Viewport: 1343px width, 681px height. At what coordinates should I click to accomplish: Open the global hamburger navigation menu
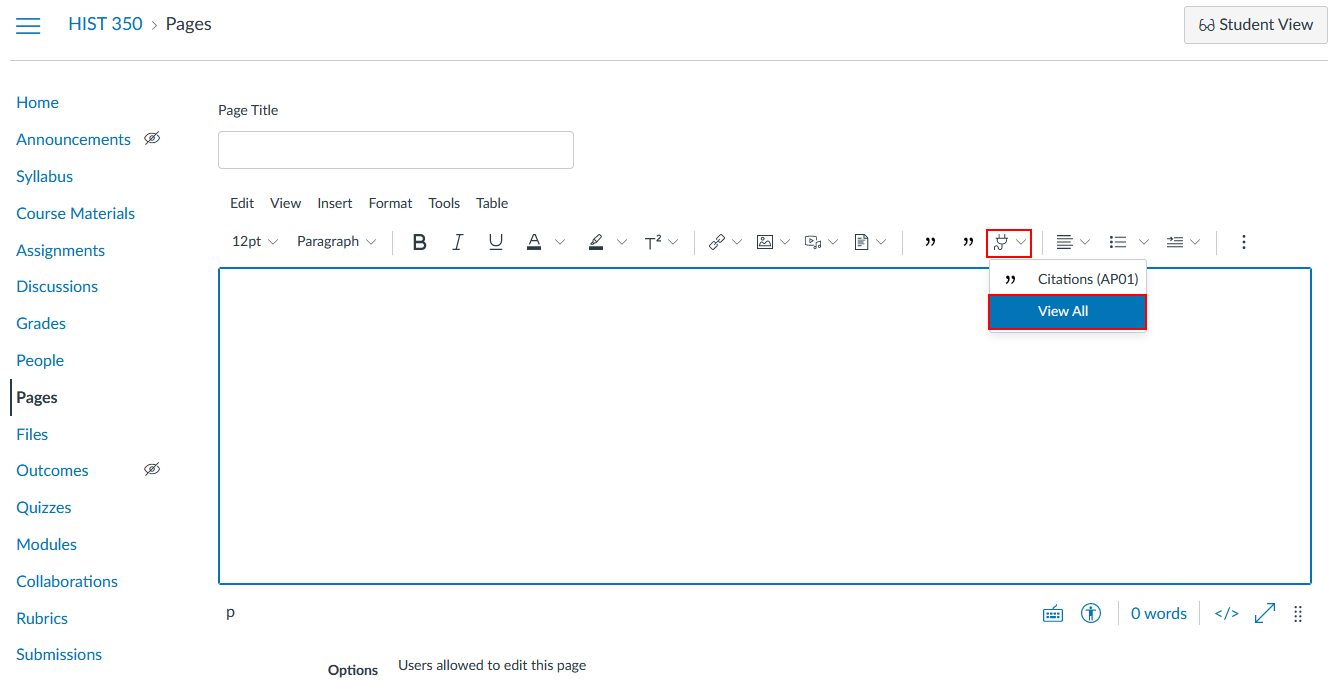[x=28, y=25]
